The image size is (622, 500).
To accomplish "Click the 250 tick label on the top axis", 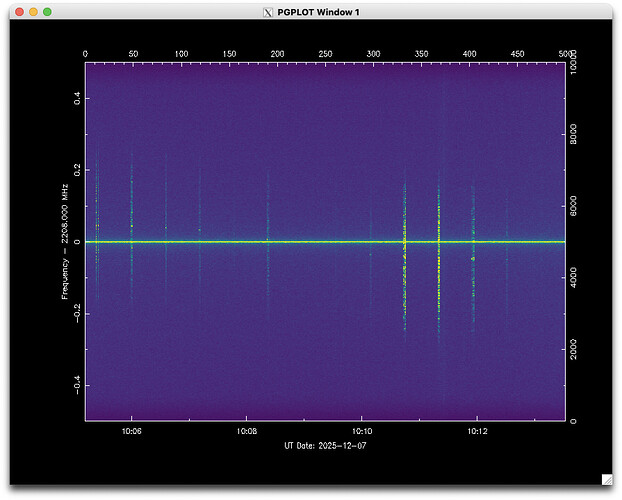I will tap(325, 54).
